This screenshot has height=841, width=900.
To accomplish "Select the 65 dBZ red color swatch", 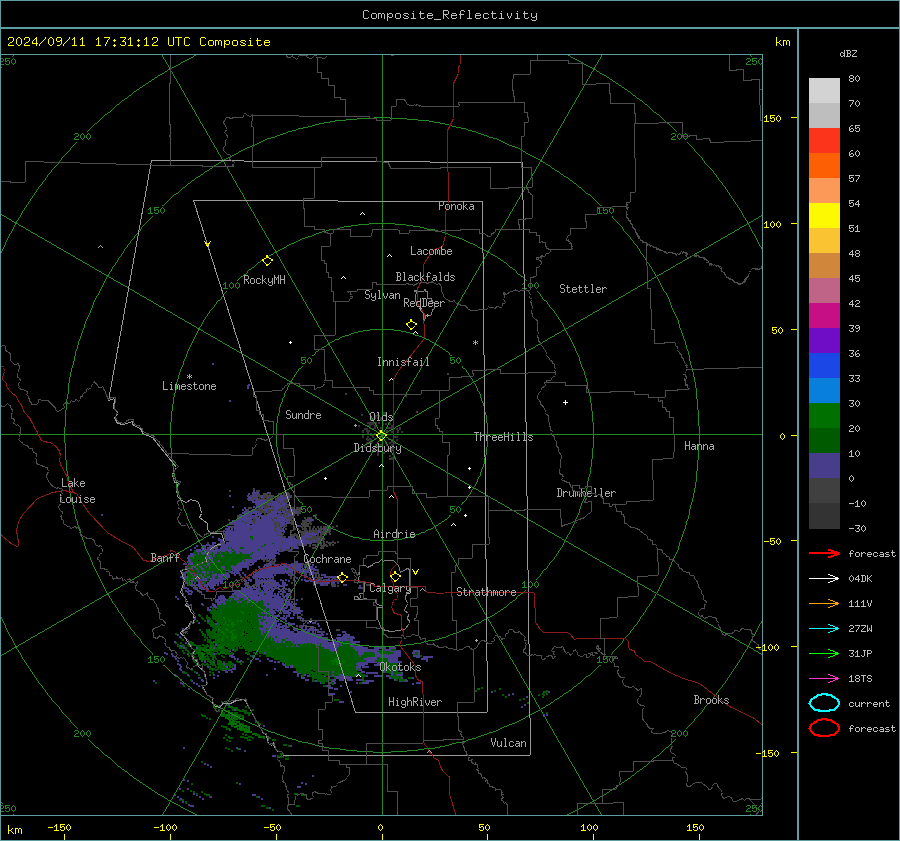I will tap(824, 140).
